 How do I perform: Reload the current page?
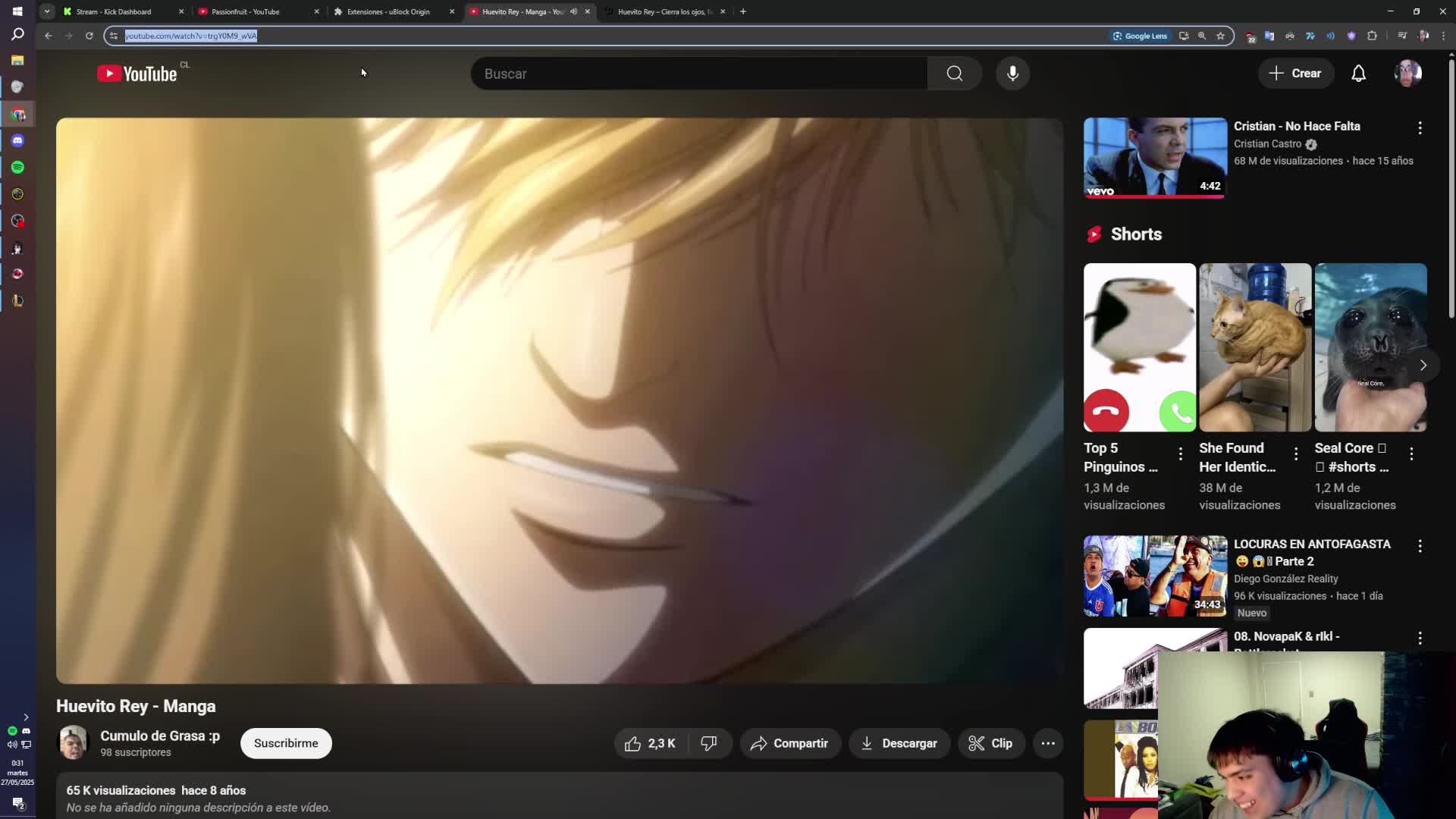[89, 36]
